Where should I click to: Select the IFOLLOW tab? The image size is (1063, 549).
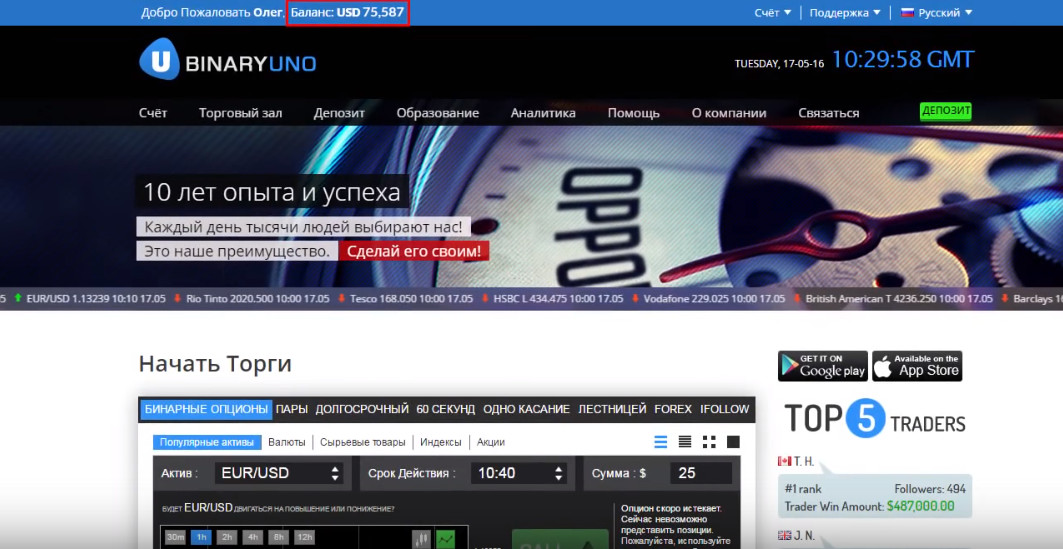(725, 409)
